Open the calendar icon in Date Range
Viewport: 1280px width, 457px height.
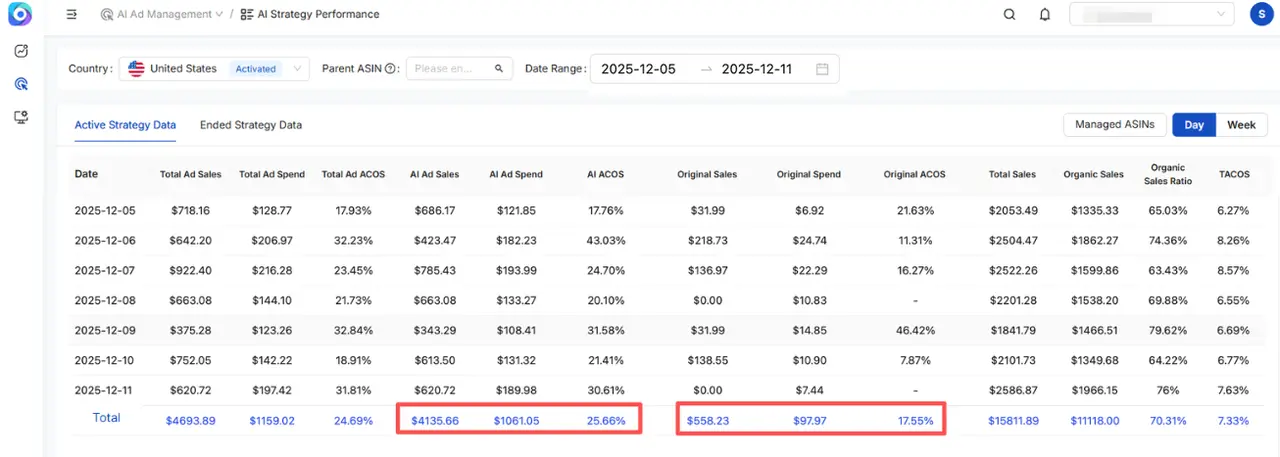click(x=822, y=69)
